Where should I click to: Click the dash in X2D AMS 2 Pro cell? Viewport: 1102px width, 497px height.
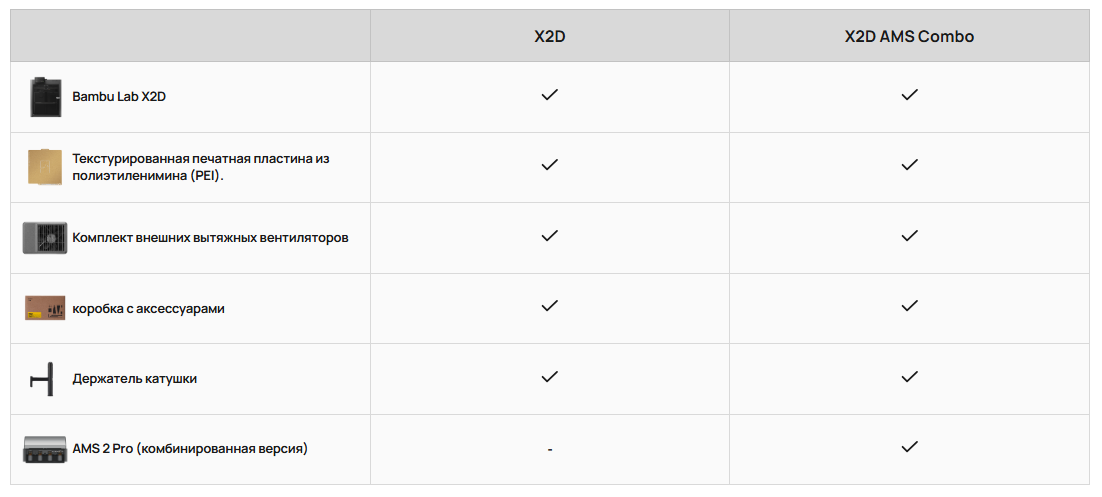point(550,450)
